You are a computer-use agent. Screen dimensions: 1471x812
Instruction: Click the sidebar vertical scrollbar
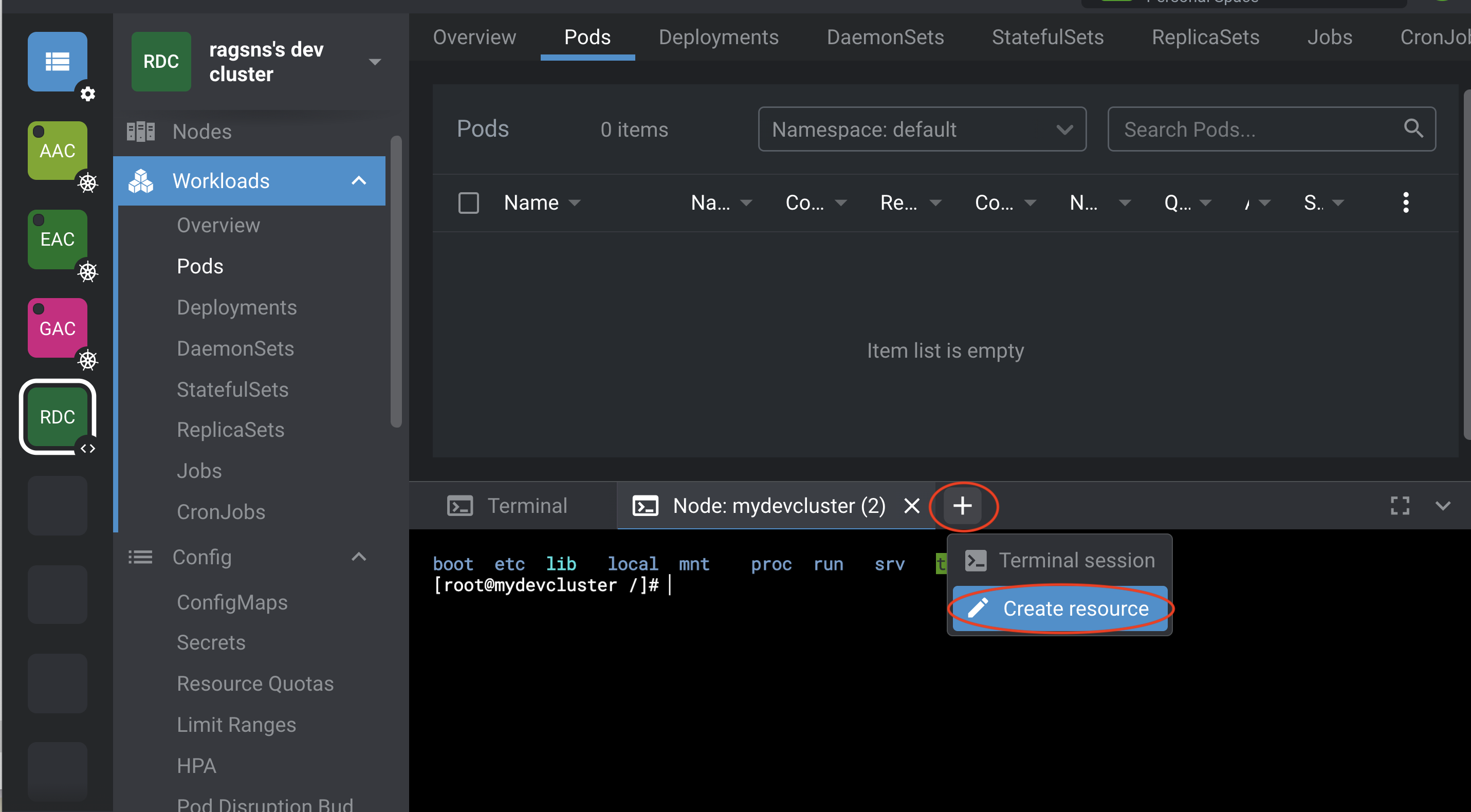396,280
